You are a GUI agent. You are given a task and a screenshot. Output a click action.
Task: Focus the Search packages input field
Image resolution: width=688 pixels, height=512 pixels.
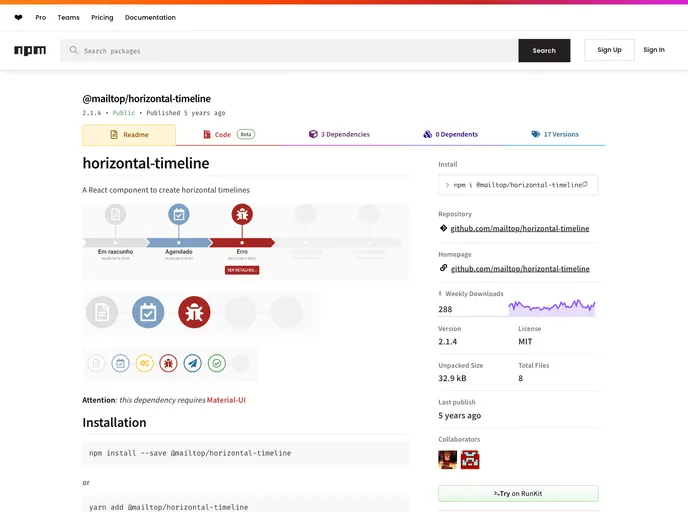click(x=289, y=50)
